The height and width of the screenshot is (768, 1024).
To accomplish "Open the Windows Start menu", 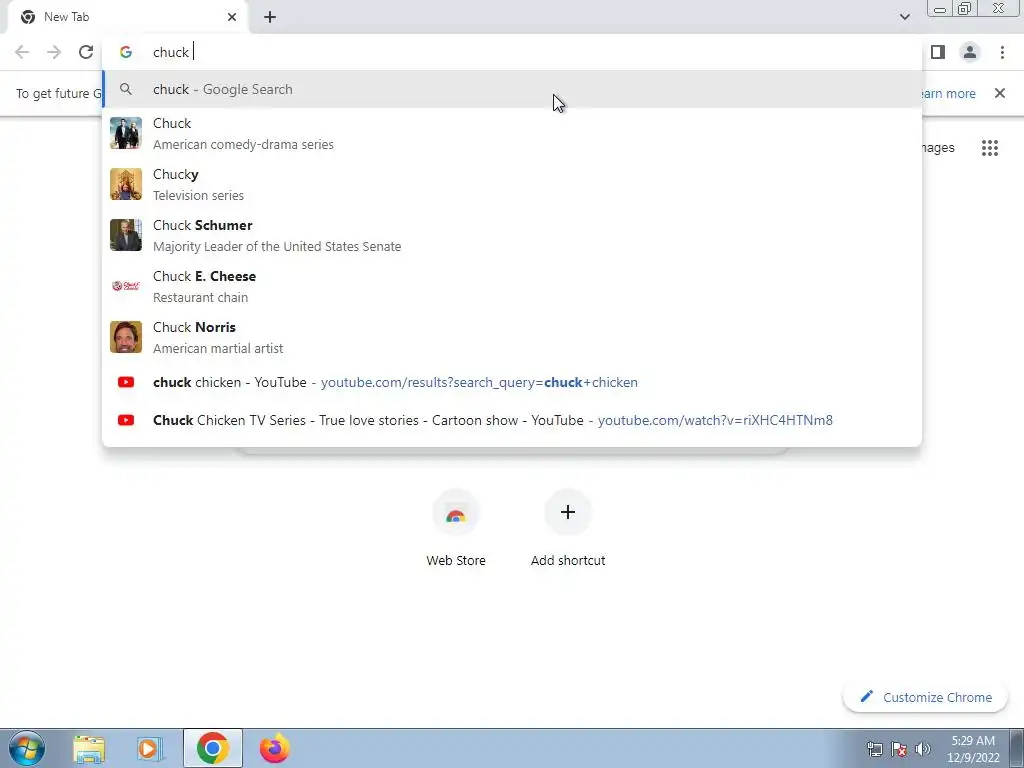I will [27, 748].
